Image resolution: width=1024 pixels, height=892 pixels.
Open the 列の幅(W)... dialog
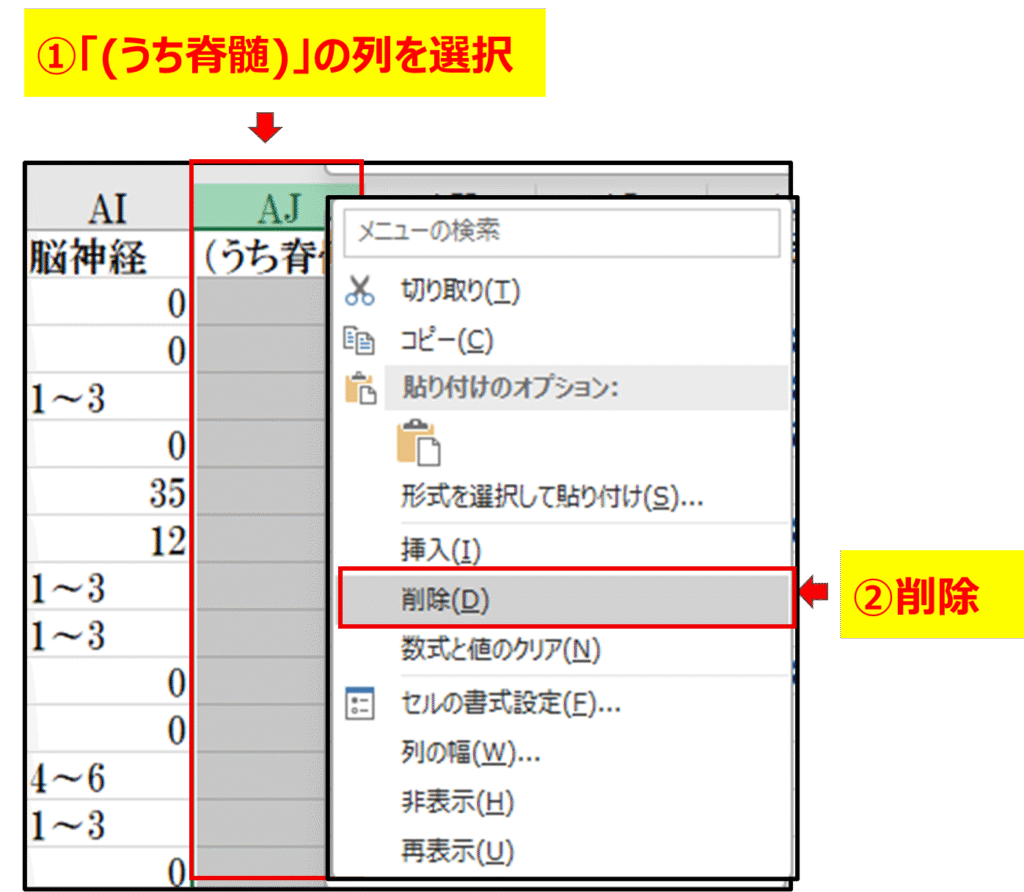click(471, 752)
